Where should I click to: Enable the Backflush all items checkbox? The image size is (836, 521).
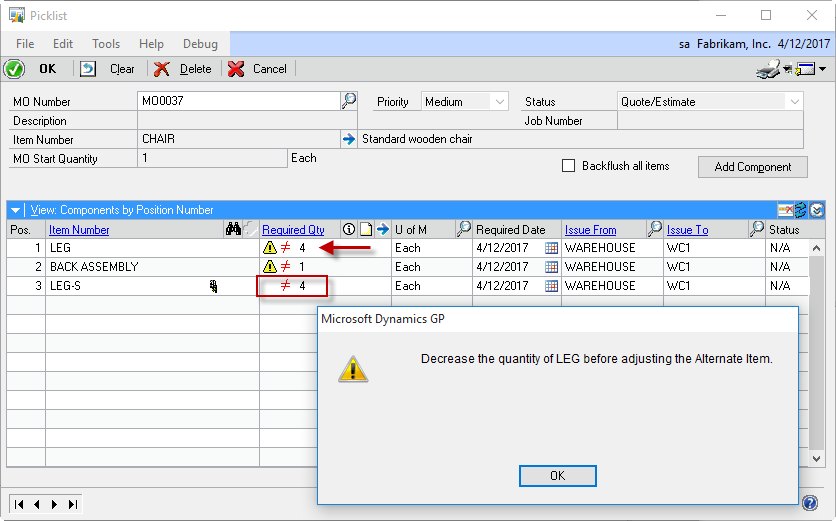[569, 166]
